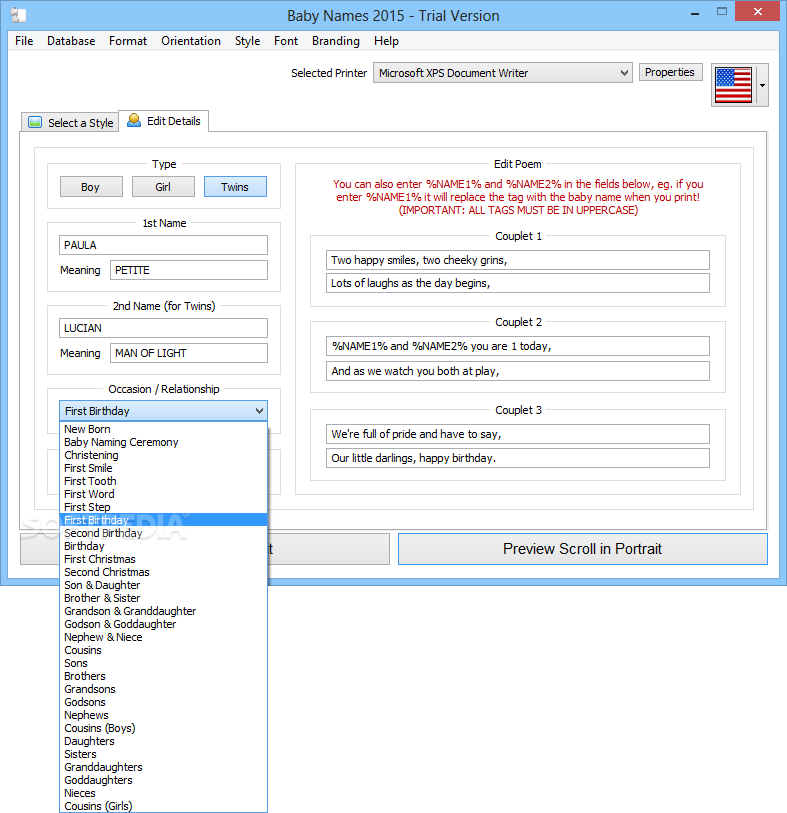Select Son & Daughter option
The image size is (787, 813).
click(x=163, y=585)
